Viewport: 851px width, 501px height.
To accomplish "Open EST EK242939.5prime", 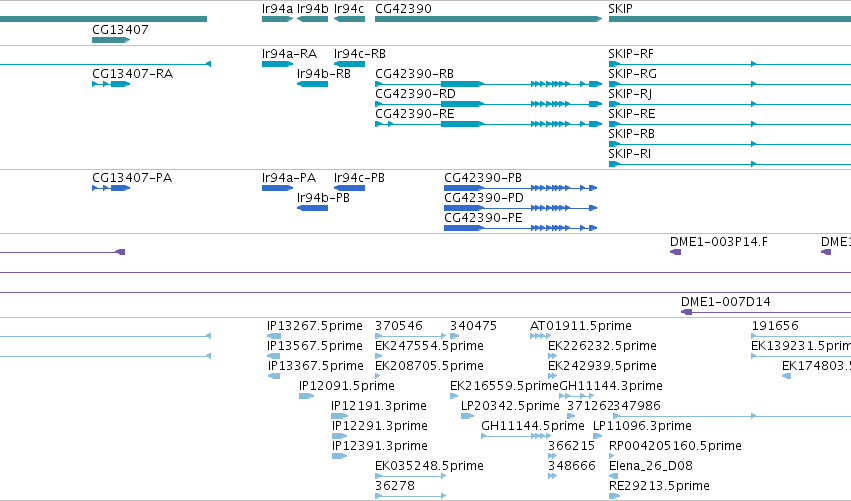I will click(552, 376).
